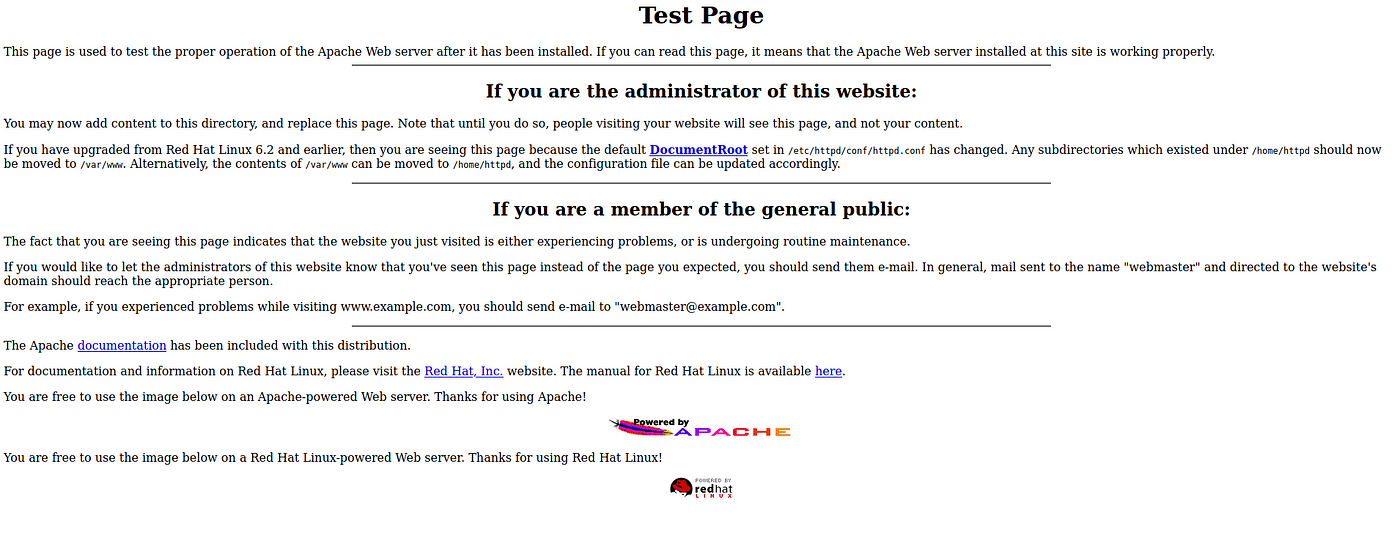This screenshot has height=549, width=1400.
Task: Click the 'webmaster@example.com' text
Action: click(697, 307)
